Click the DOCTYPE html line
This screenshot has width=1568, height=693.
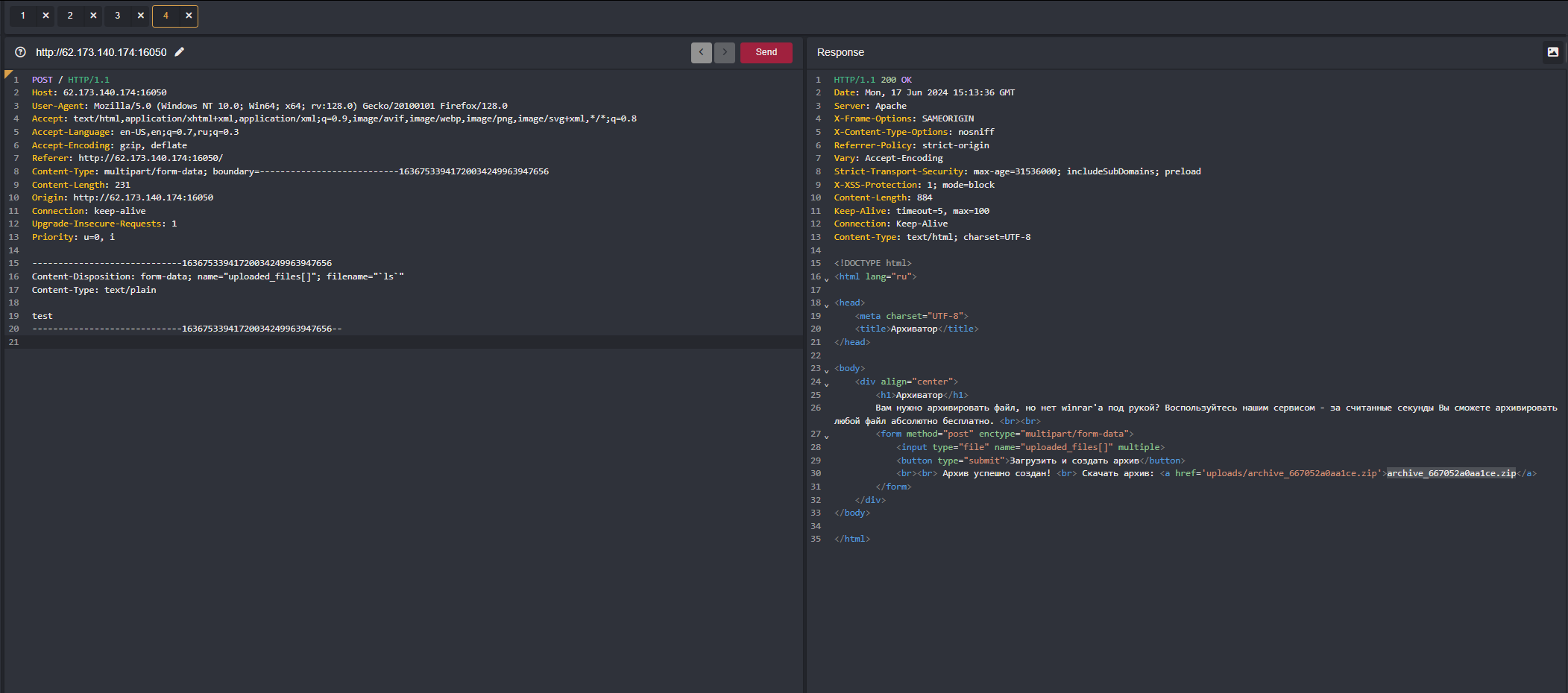pyautogui.click(x=872, y=263)
